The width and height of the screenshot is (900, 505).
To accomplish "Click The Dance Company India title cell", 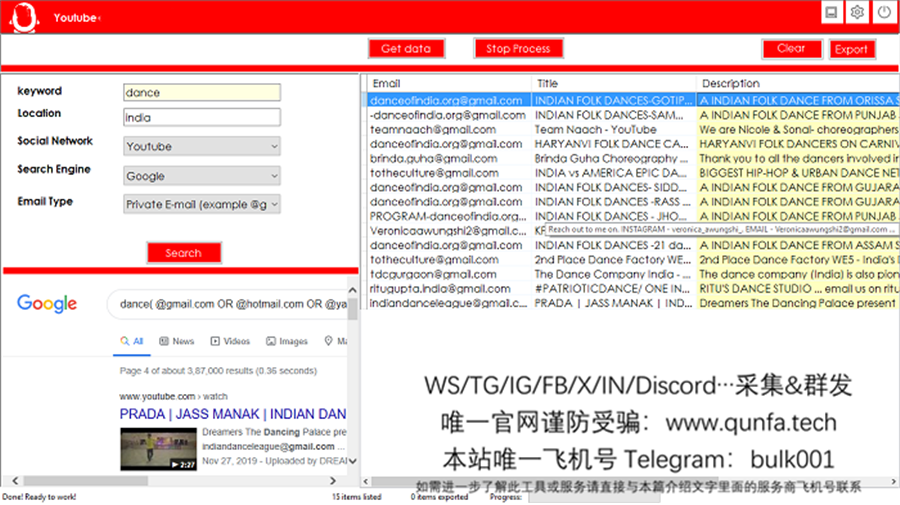I will pyautogui.click(x=614, y=274).
